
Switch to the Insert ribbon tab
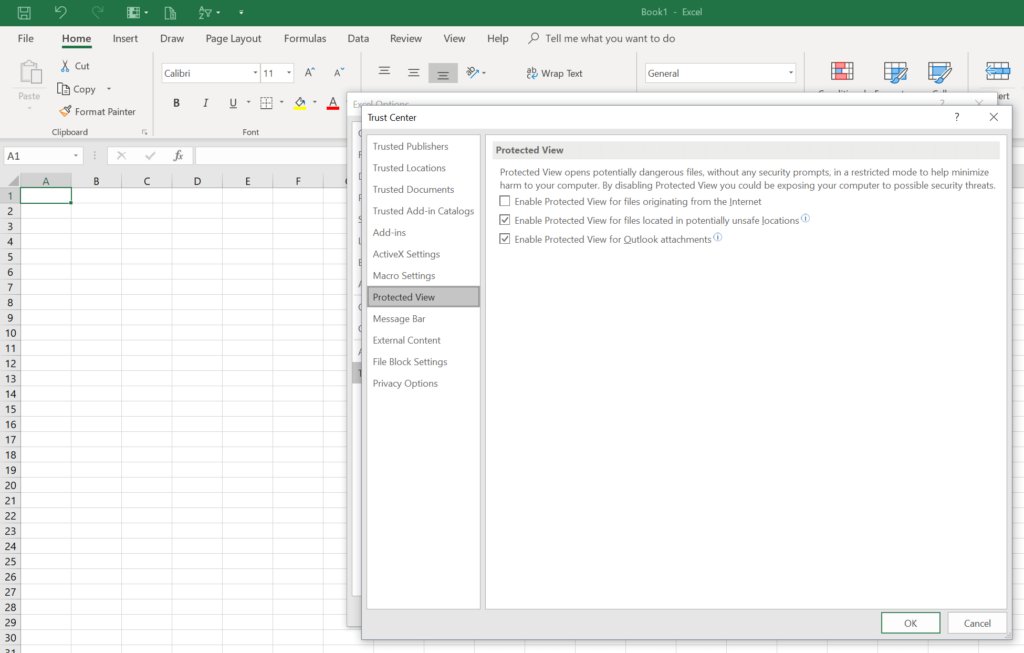pyautogui.click(x=125, y=39)
